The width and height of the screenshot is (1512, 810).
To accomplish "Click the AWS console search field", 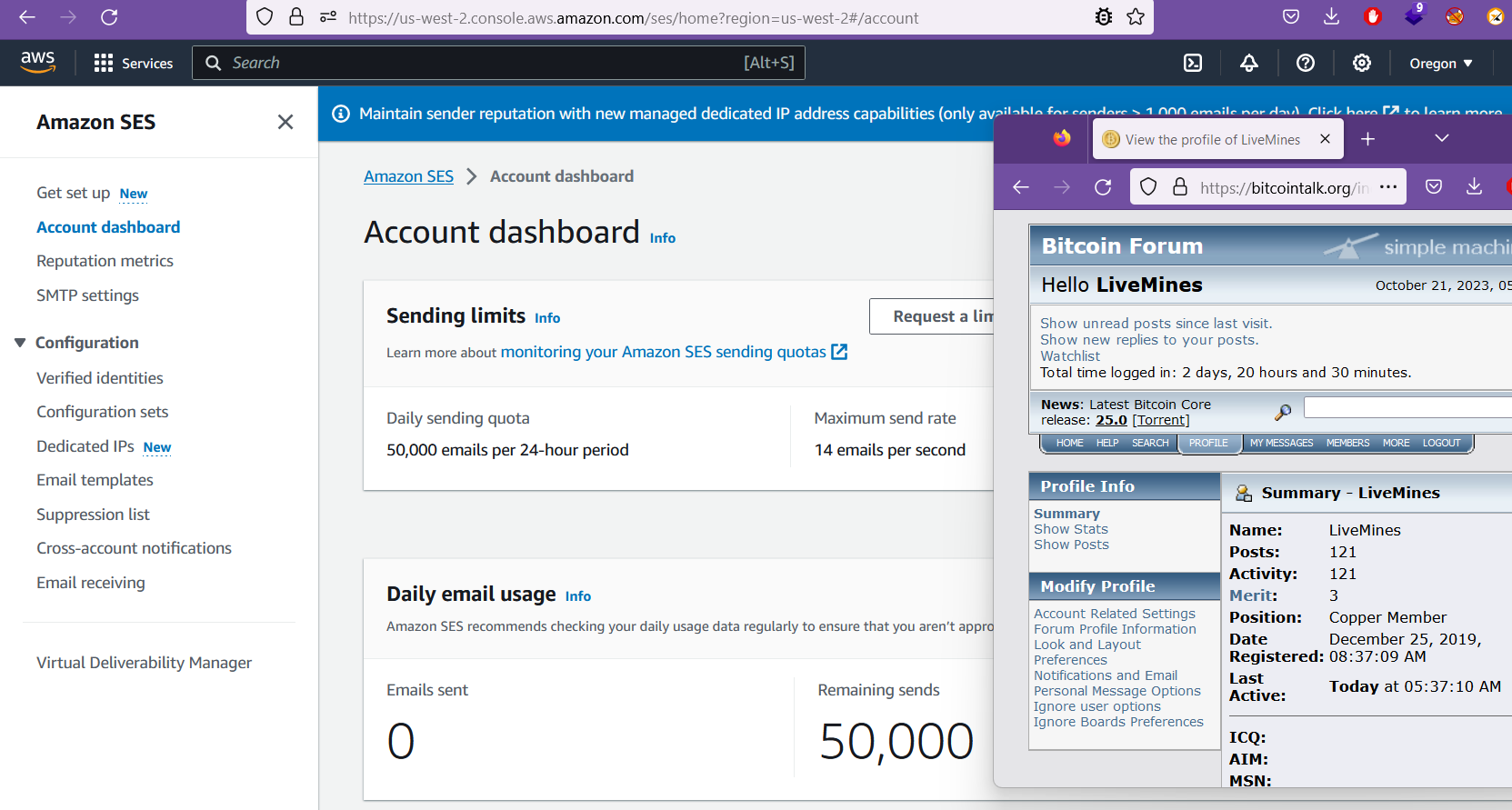I will click(498, 63).
